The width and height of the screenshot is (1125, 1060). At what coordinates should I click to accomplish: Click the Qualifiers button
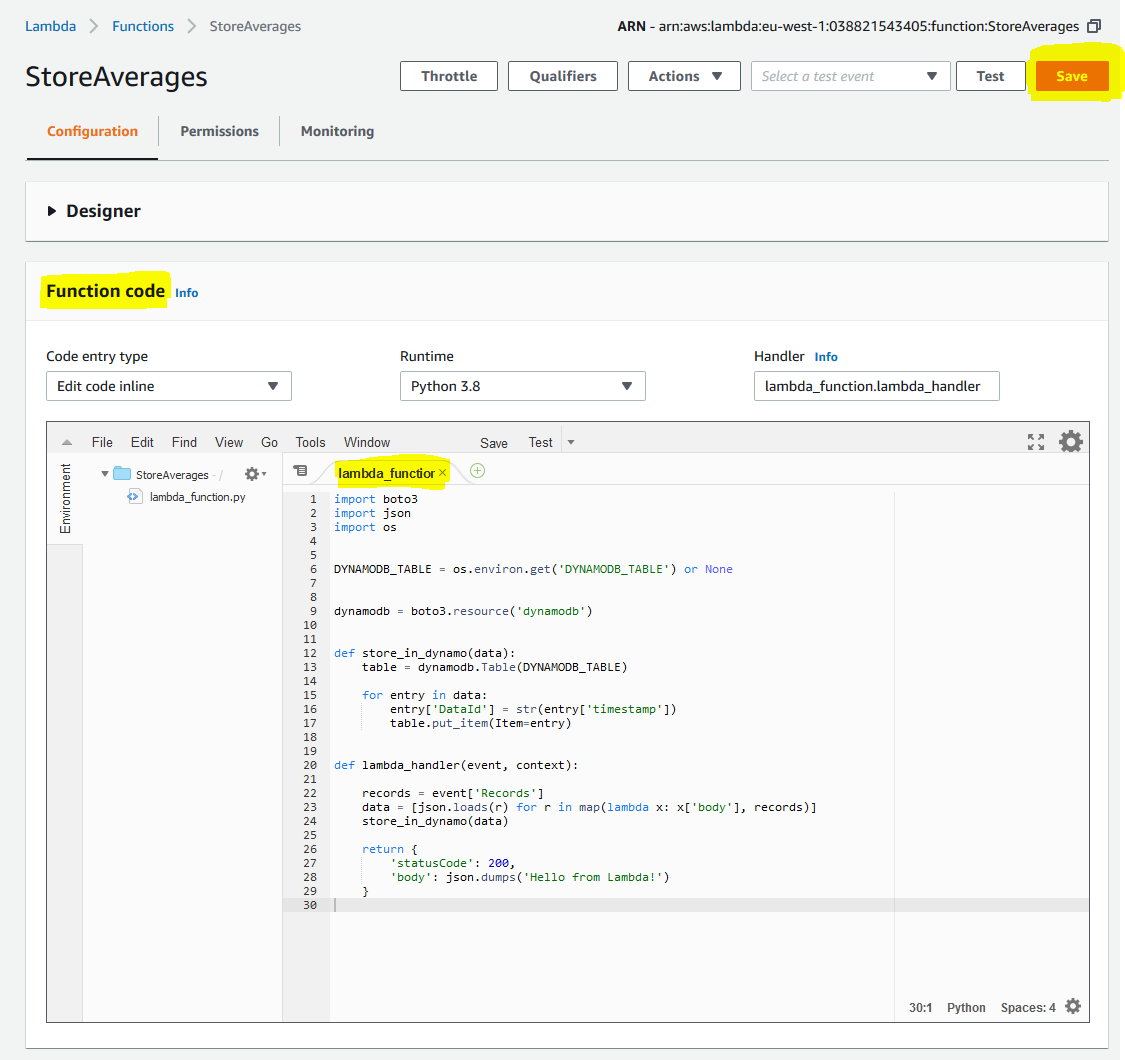click(562, 76)
